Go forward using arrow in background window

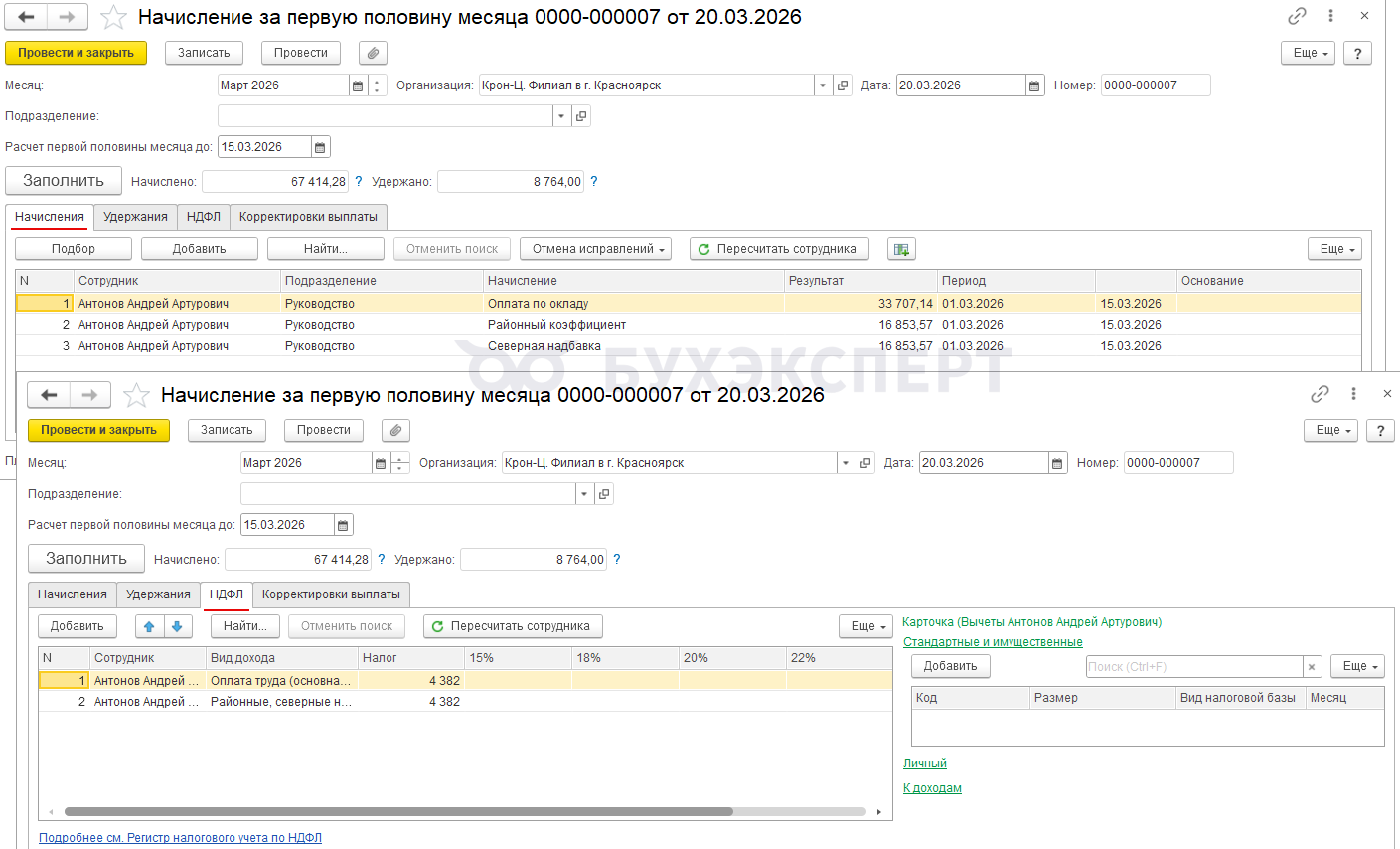tap(67, 17)
